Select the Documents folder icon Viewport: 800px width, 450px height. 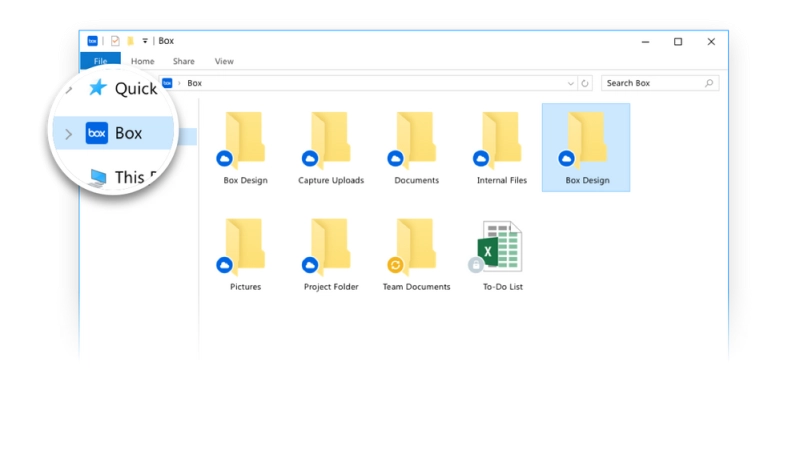coord(416,139)
